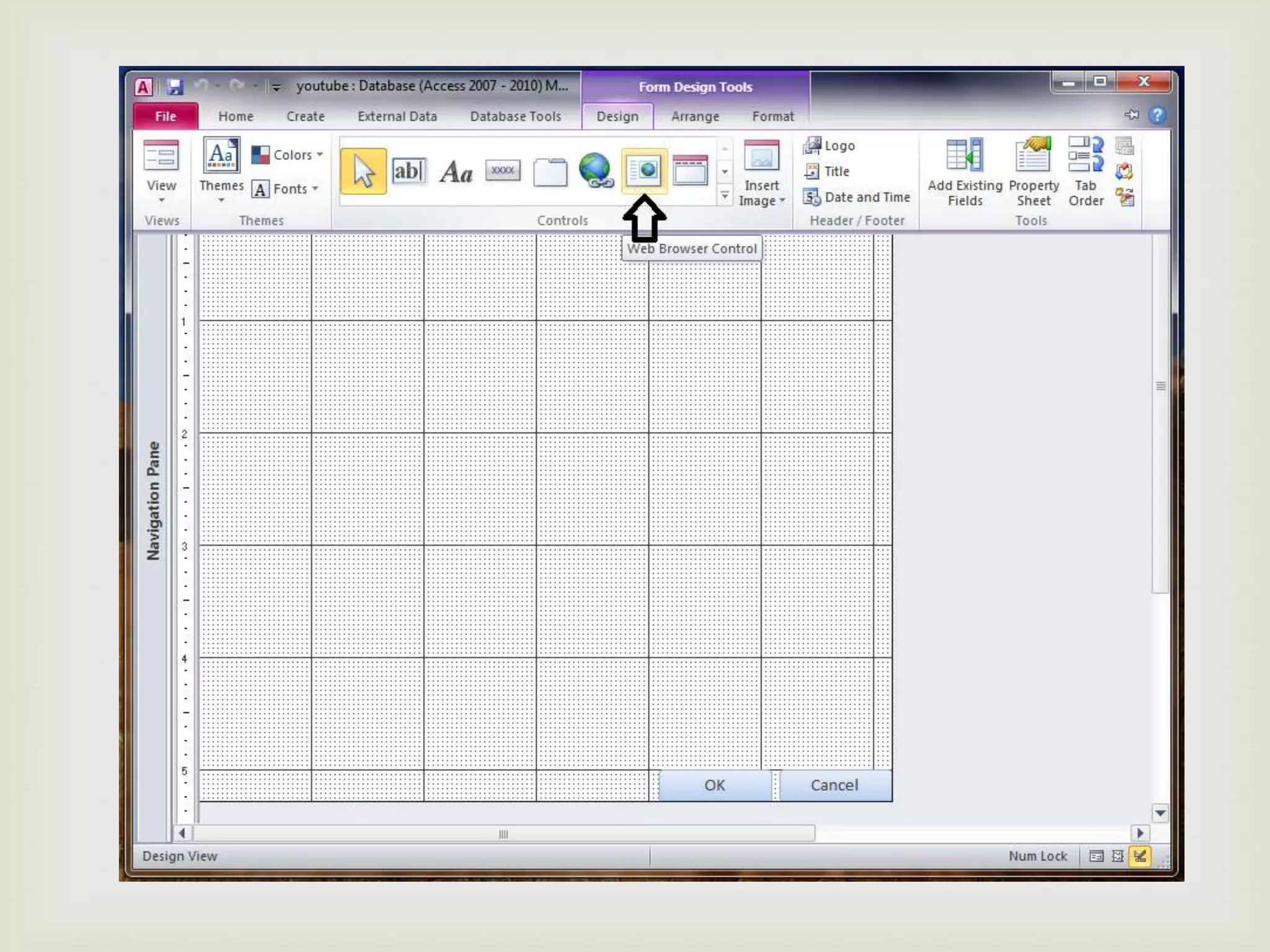Screen dimensions: 1270x952
Task: Open the Arrange ribbon tab
Action: click(695, 117)
